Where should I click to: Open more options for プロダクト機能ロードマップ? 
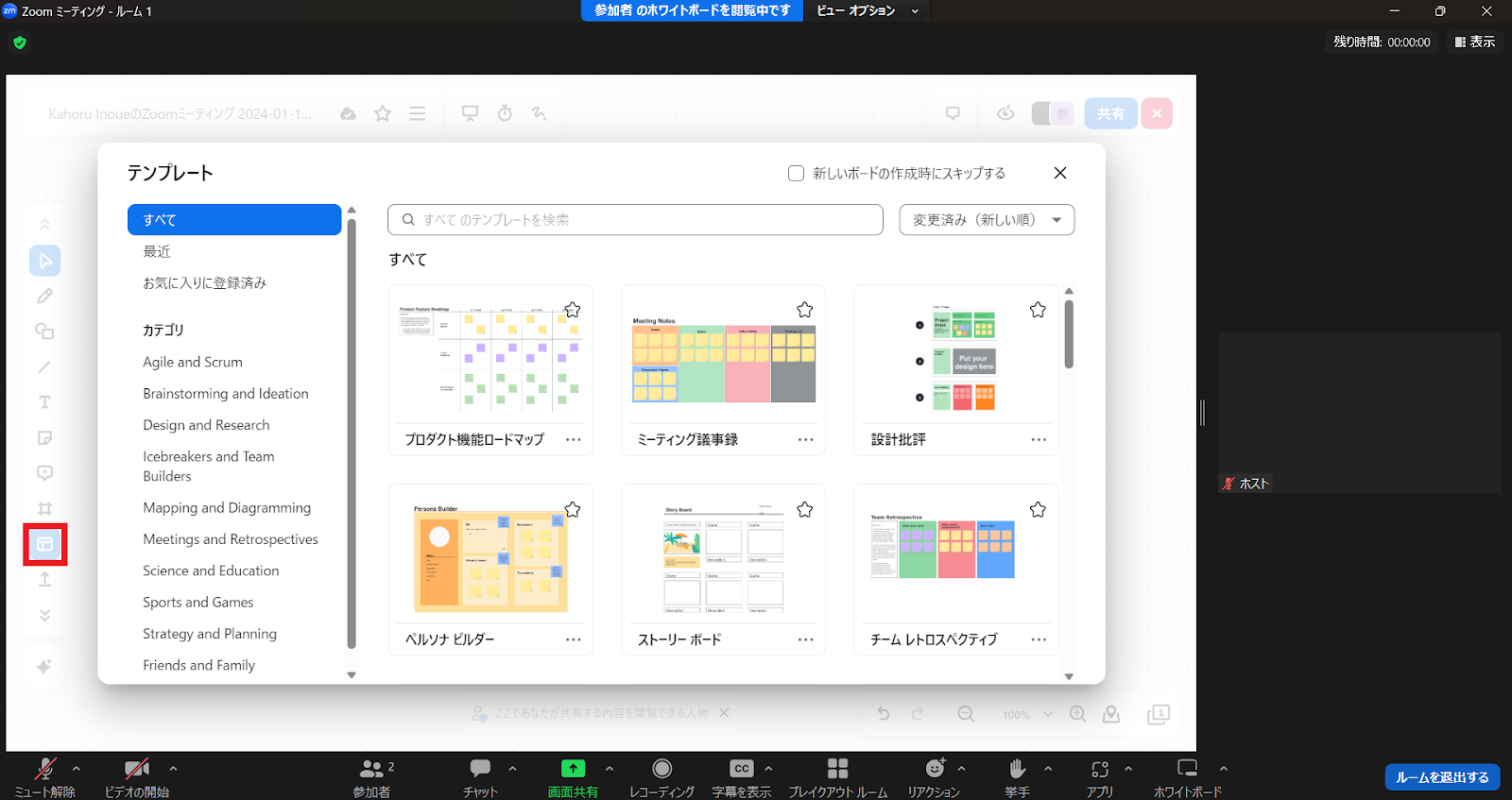(x=574, y=440)
